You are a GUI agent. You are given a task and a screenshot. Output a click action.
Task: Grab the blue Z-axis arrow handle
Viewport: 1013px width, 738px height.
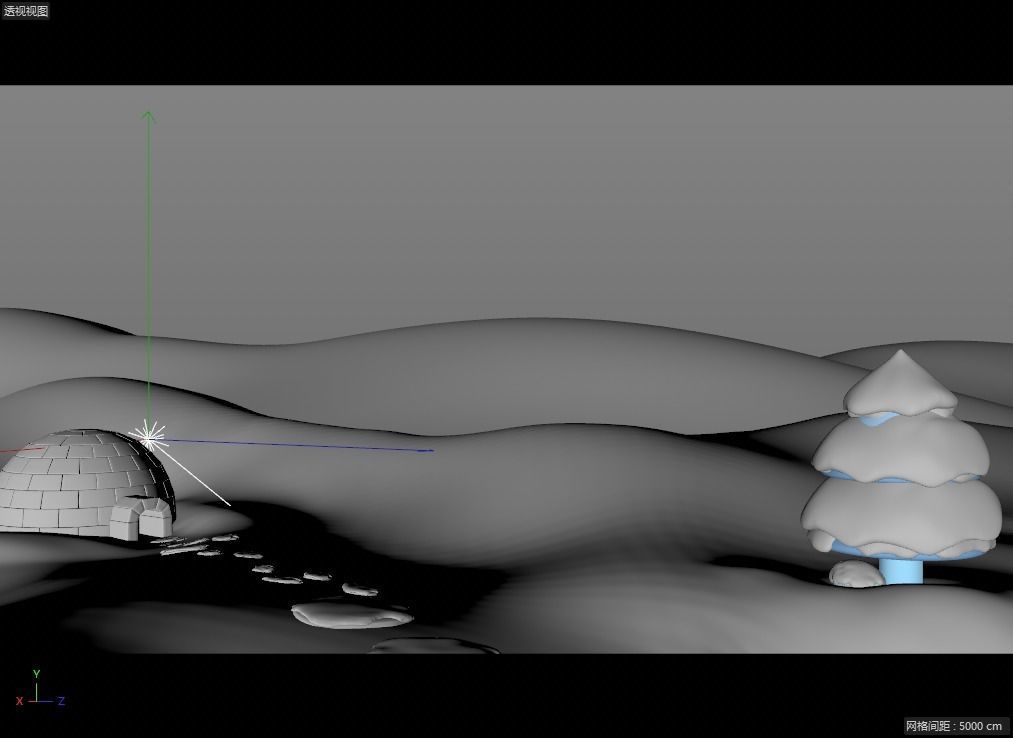(426, 450)
